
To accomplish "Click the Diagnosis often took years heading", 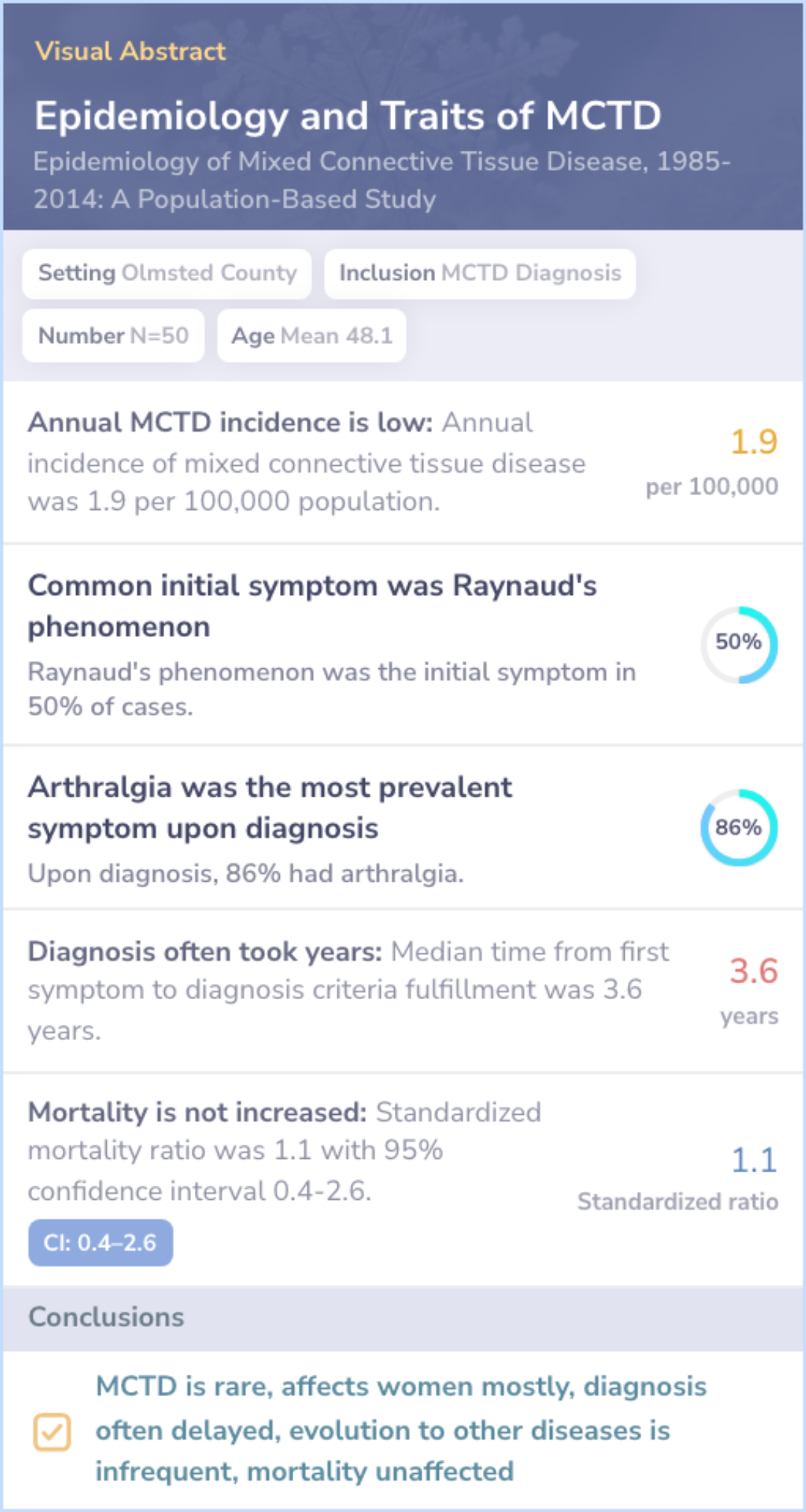I will 204,952.
